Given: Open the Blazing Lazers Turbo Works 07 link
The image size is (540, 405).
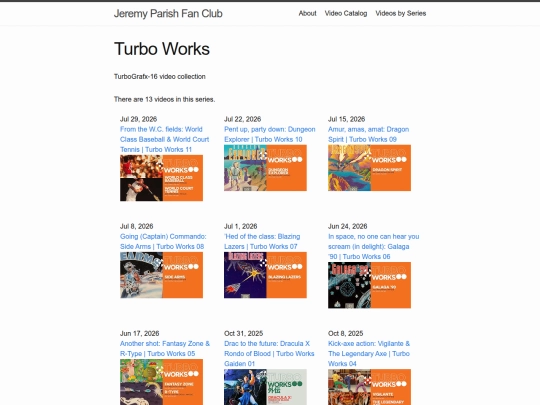Looking at the screenshot, I should [x=262, y=241].
